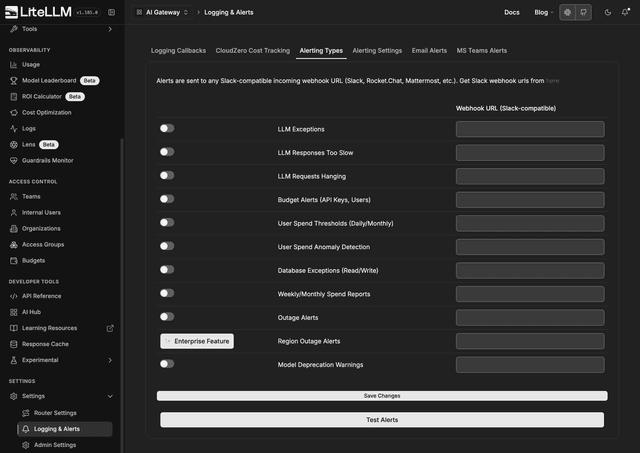Click the GitHub icon in header
The image size is (640, 453).
[584, 12]
